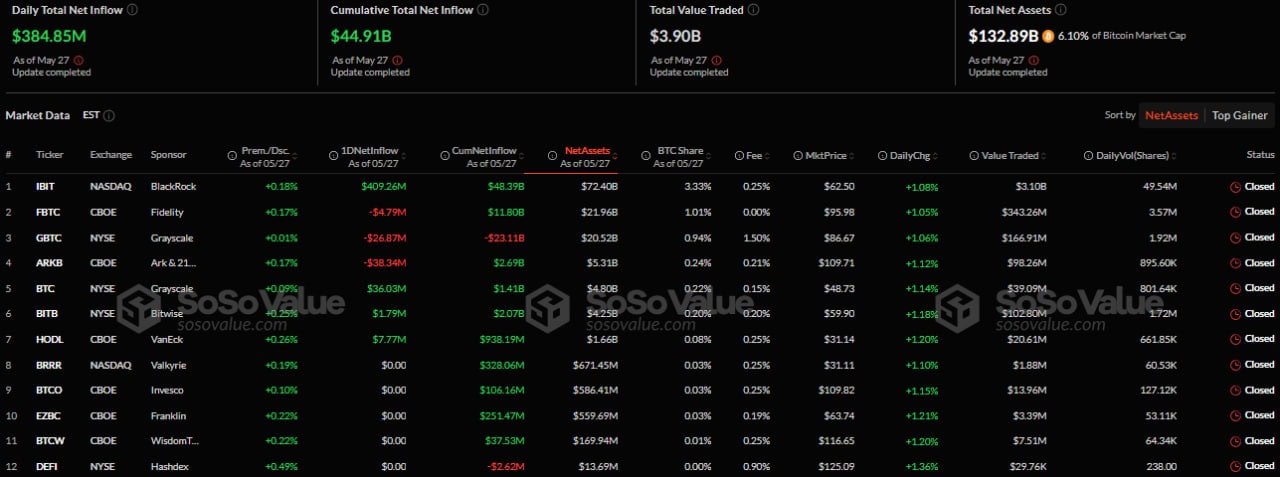Click IBIT's $409.26M net inflow cell
1280x477 pixels.
[x=384, y=186]
